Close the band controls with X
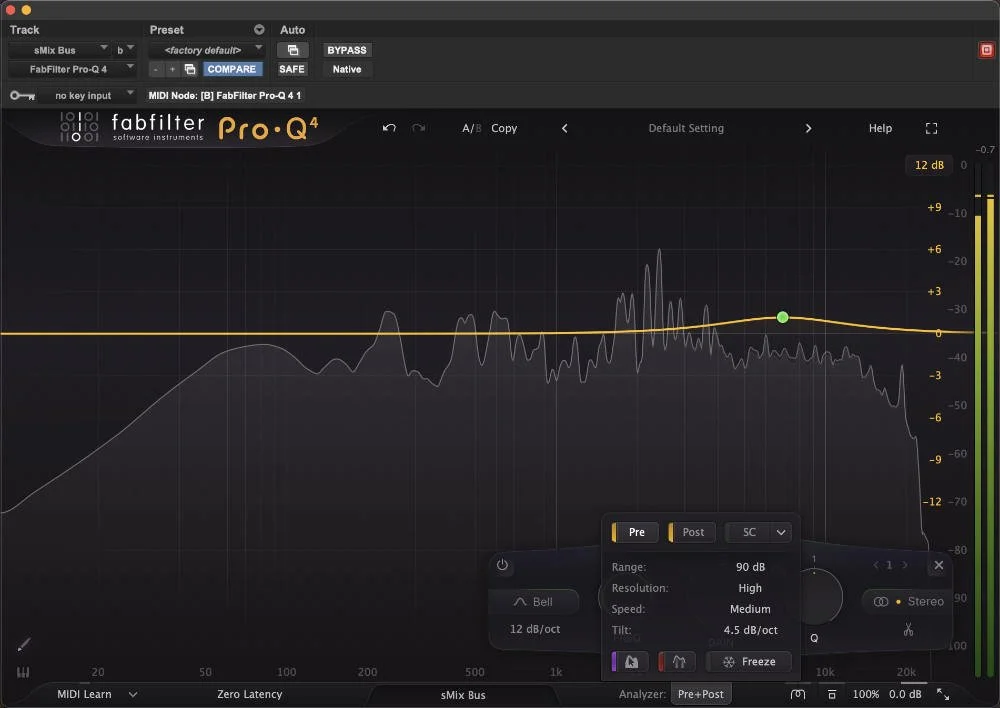This screenshot has height=708, width=1000. 939,565
